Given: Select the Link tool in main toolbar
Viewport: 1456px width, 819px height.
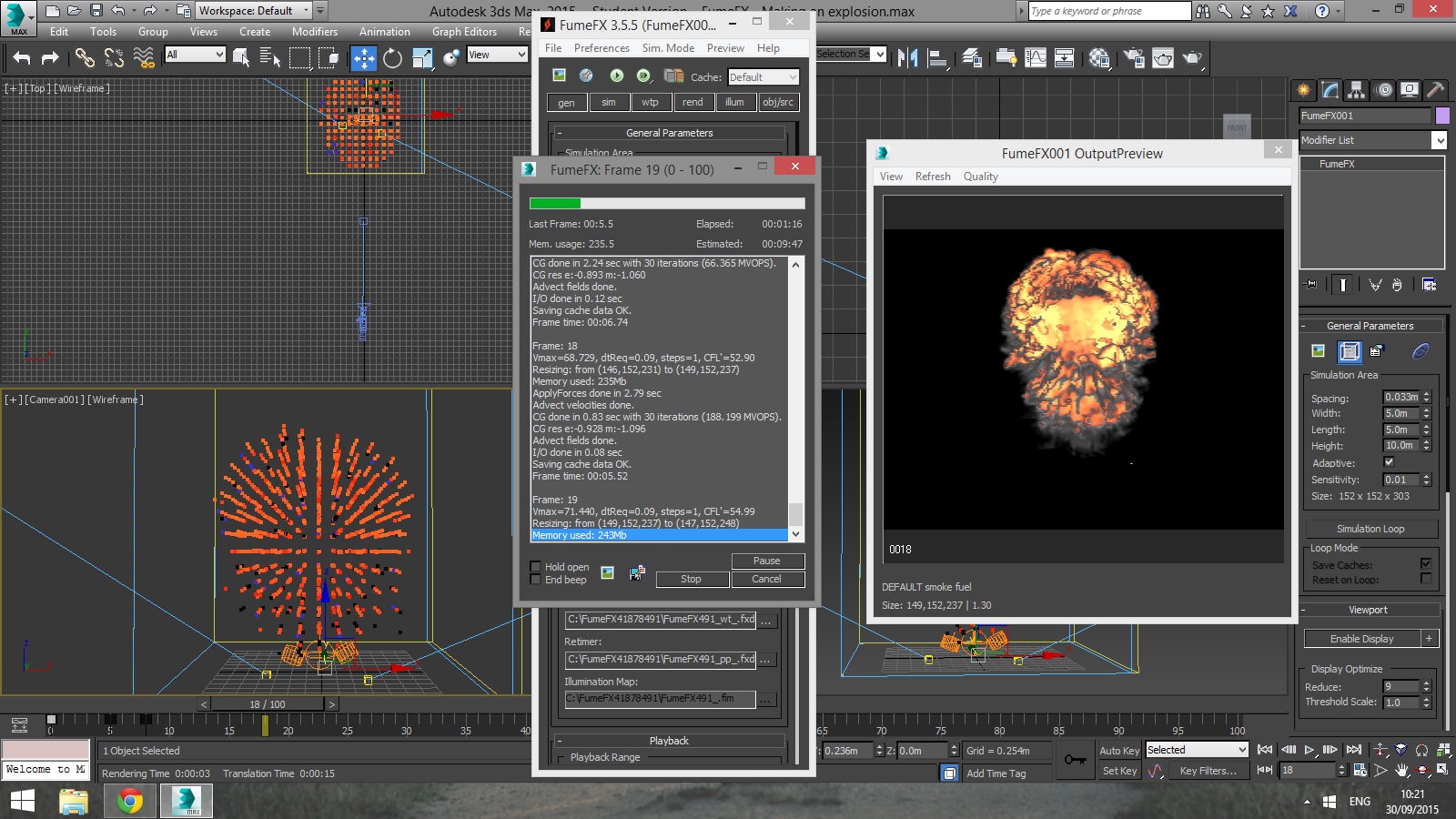Looking at the screenshot, I should 85,58.
